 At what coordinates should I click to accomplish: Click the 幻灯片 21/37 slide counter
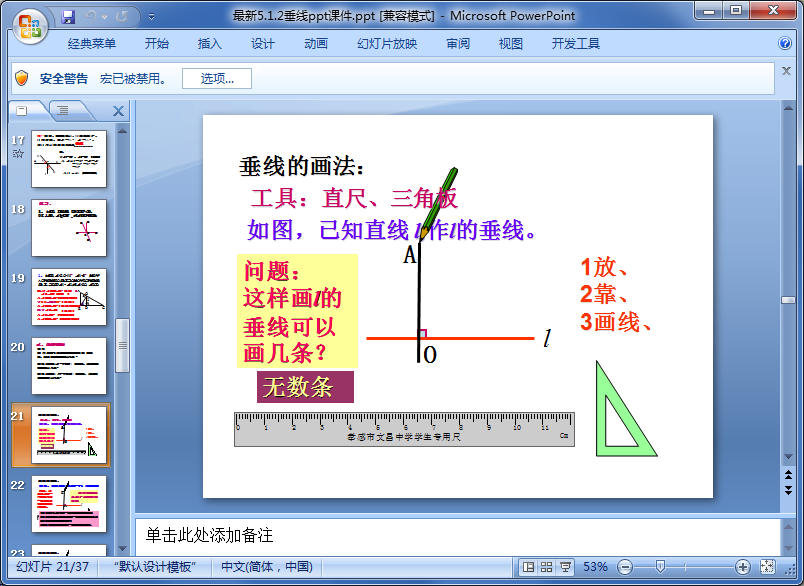click(52, 567)
